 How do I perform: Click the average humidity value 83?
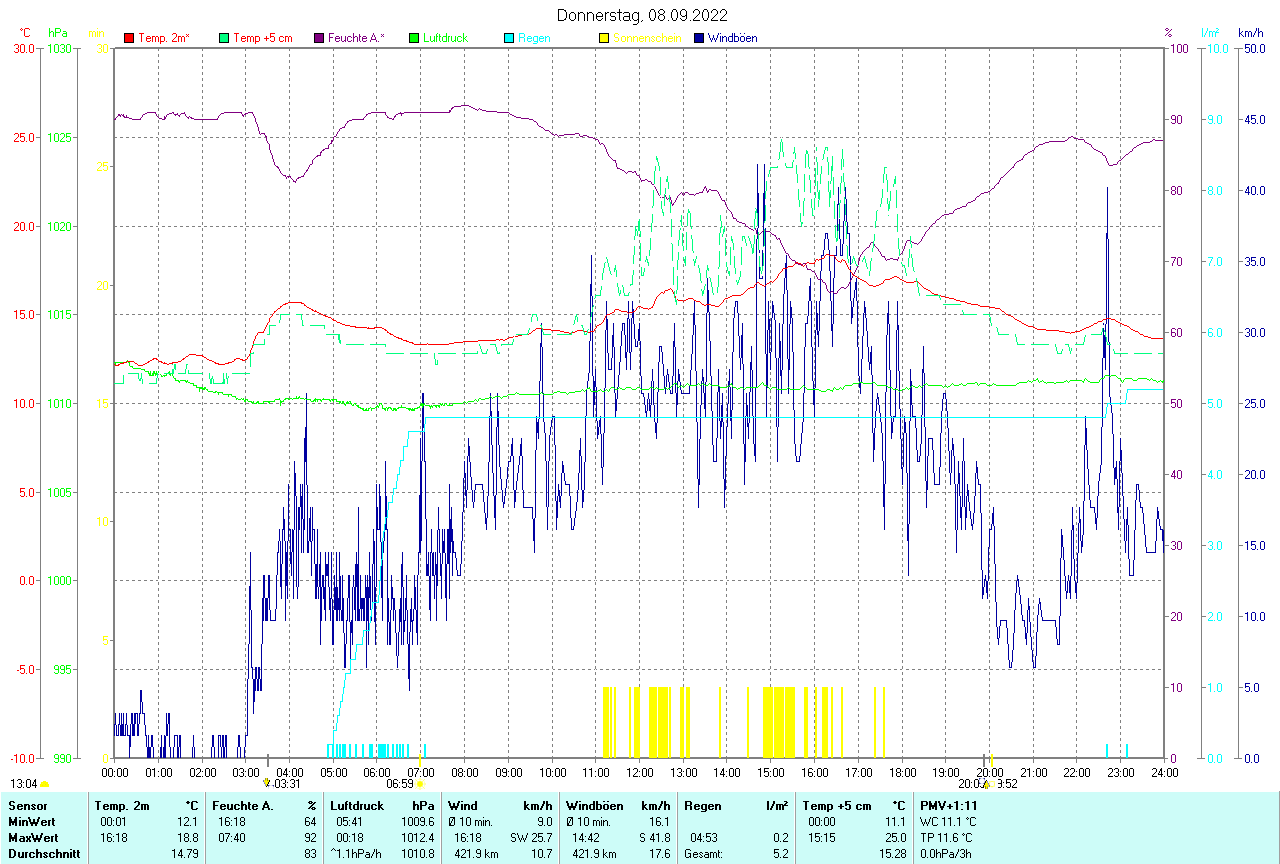point(310,854)
